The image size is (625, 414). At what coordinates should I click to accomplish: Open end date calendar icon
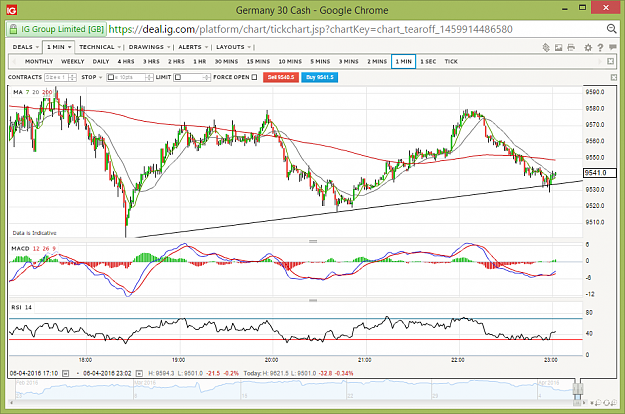pyautogui.click(x=139, y=373)
